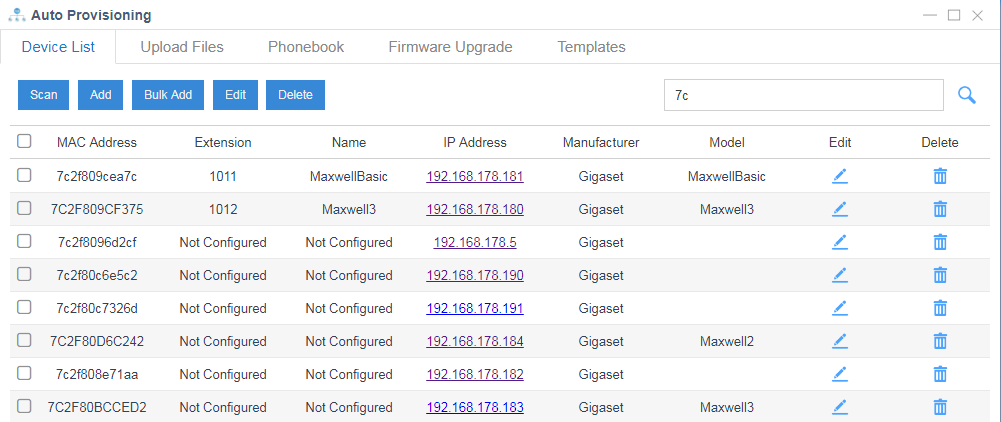This screenshot has width=1001, height=422.
Task: Delete device 7c2f8096d2cf with trash icon
Action: tap(940, 242)
